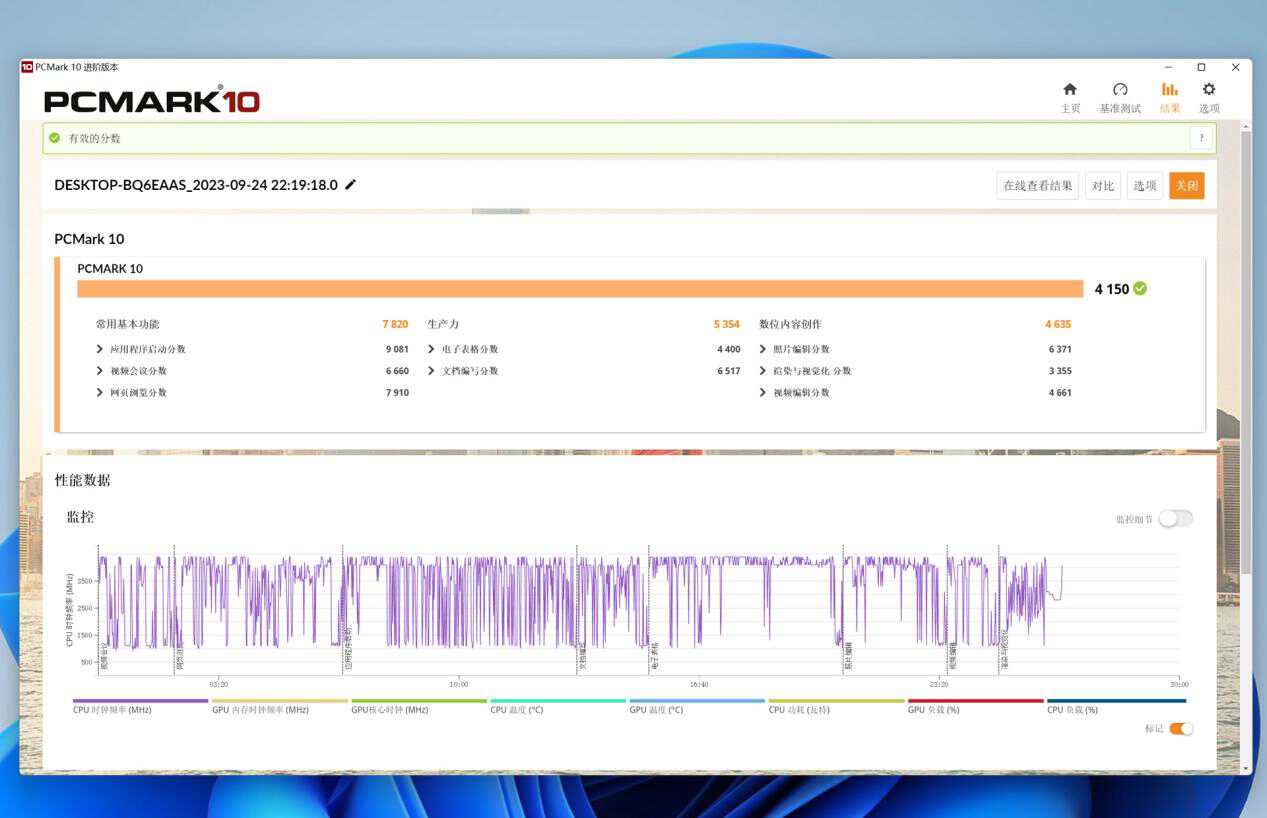Expand the 网页浏览分数 row
The height and width of the screenshot is (818, 1267).
100,392
